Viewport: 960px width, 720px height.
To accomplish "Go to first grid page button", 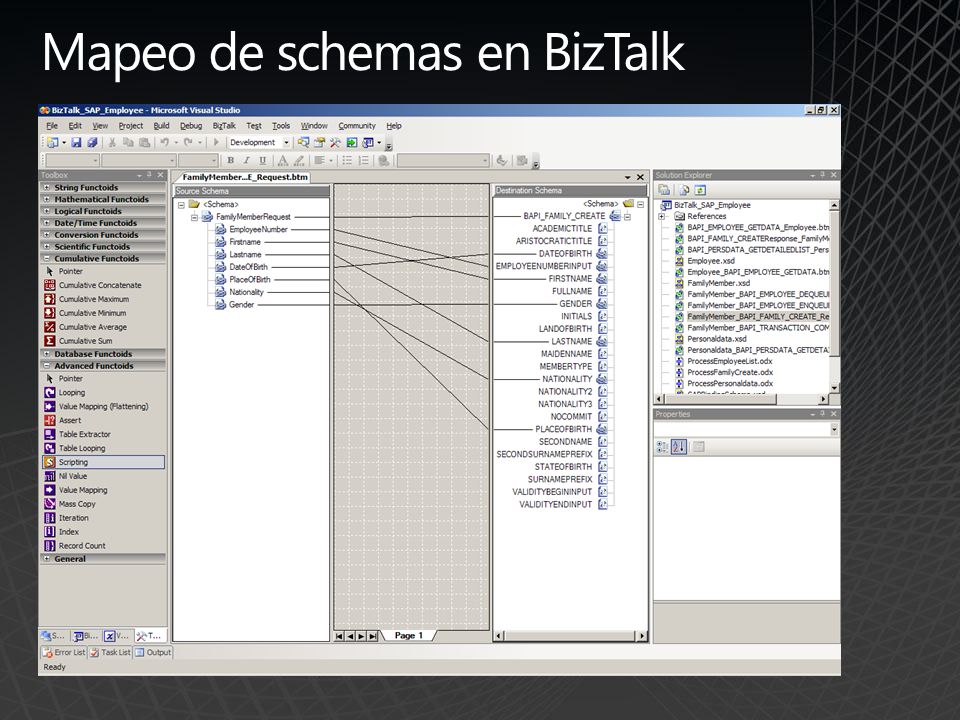I will pos(339,636).
